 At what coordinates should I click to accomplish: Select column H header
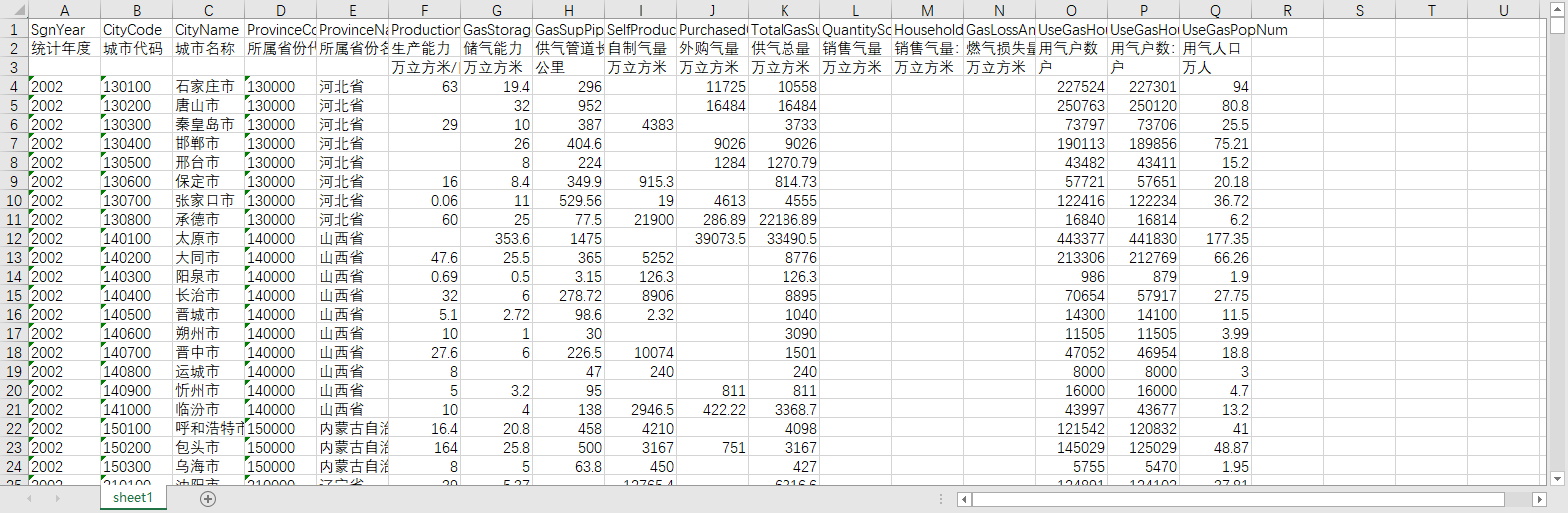[x=568, y=10]
